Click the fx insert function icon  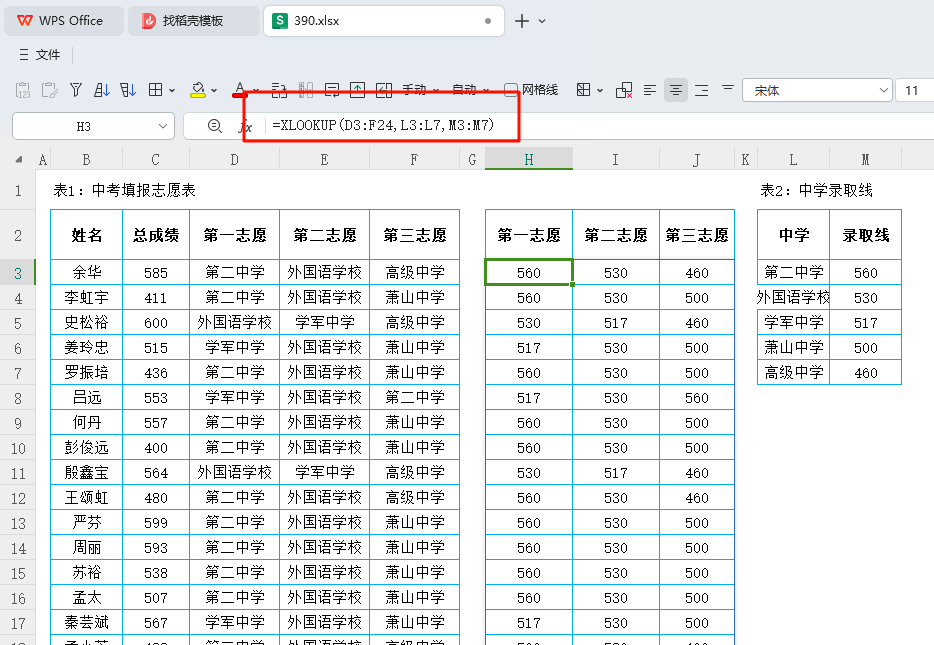click(x=245, y=126)
